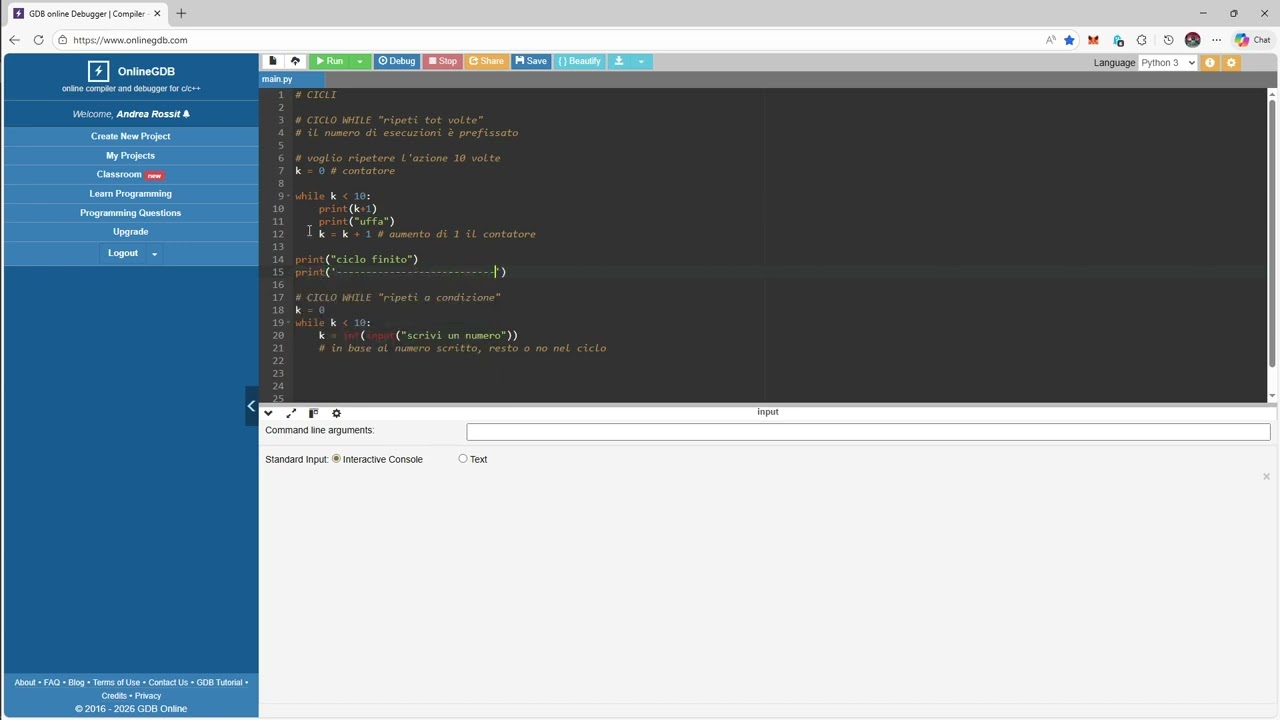Open Learn Programming
Image resolution: width=1280 pixels, height=720 pixels.
[130, 193]
